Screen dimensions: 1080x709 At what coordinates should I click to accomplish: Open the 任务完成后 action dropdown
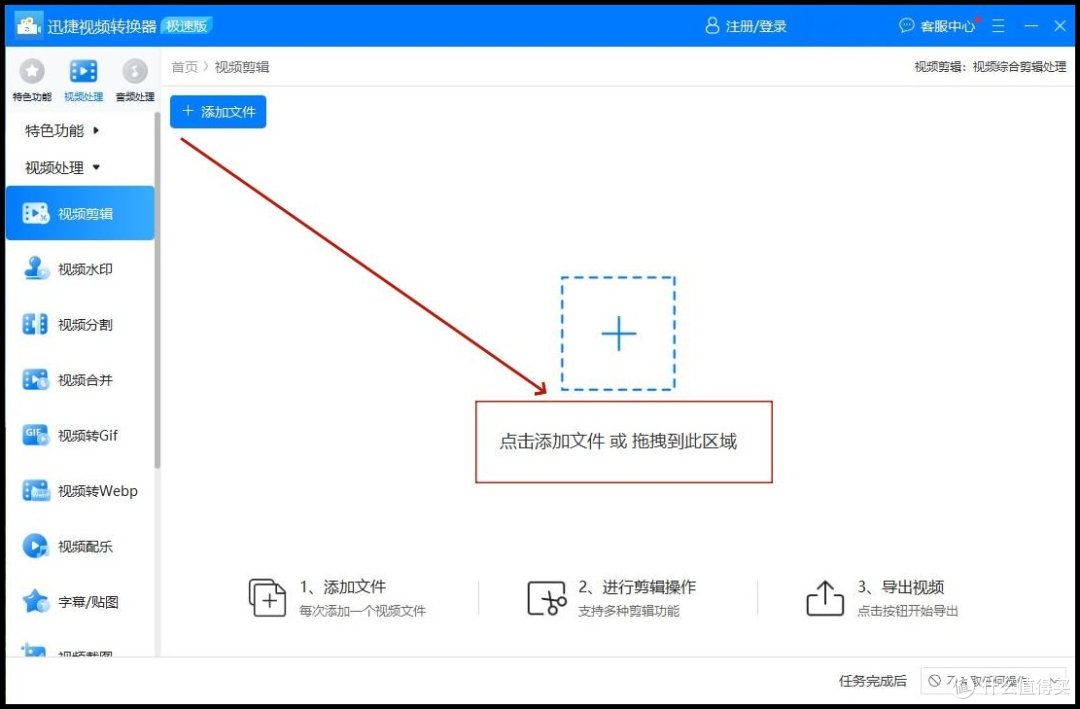993,681
